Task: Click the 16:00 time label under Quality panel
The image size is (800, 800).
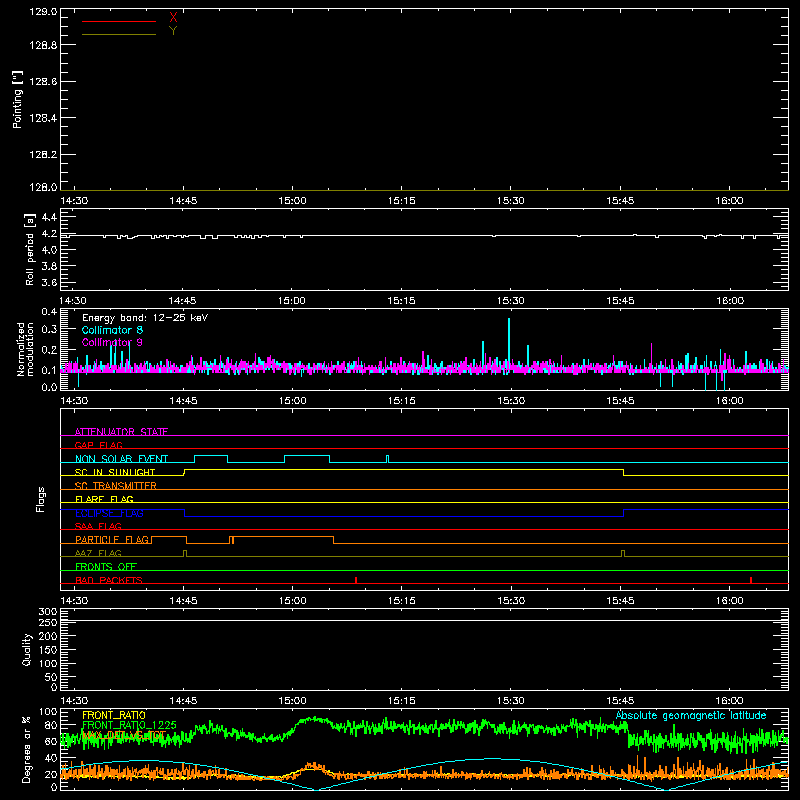Action: pyautogui.click(x=730, y=701)
